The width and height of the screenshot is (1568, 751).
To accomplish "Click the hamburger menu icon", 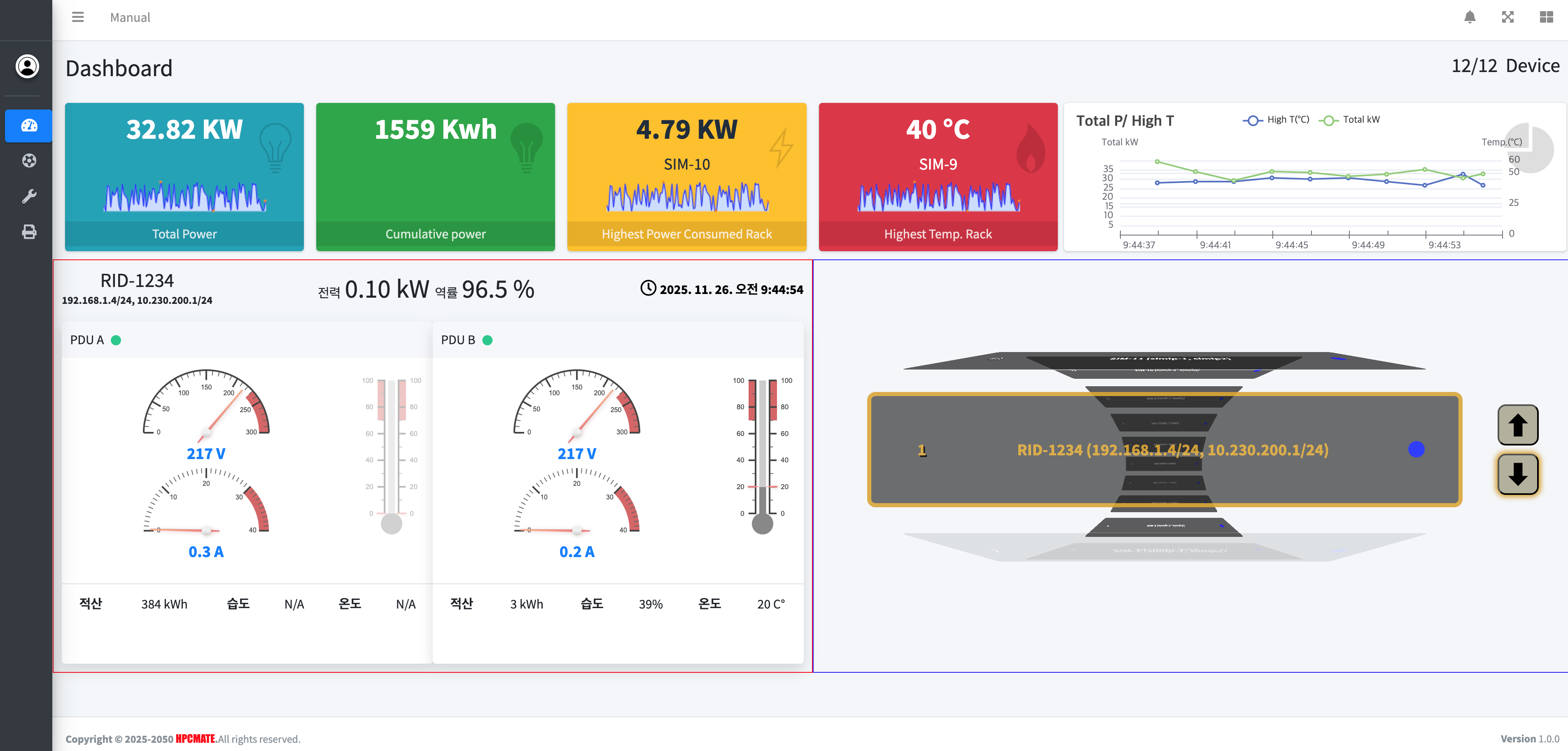I will click(77, 17).
